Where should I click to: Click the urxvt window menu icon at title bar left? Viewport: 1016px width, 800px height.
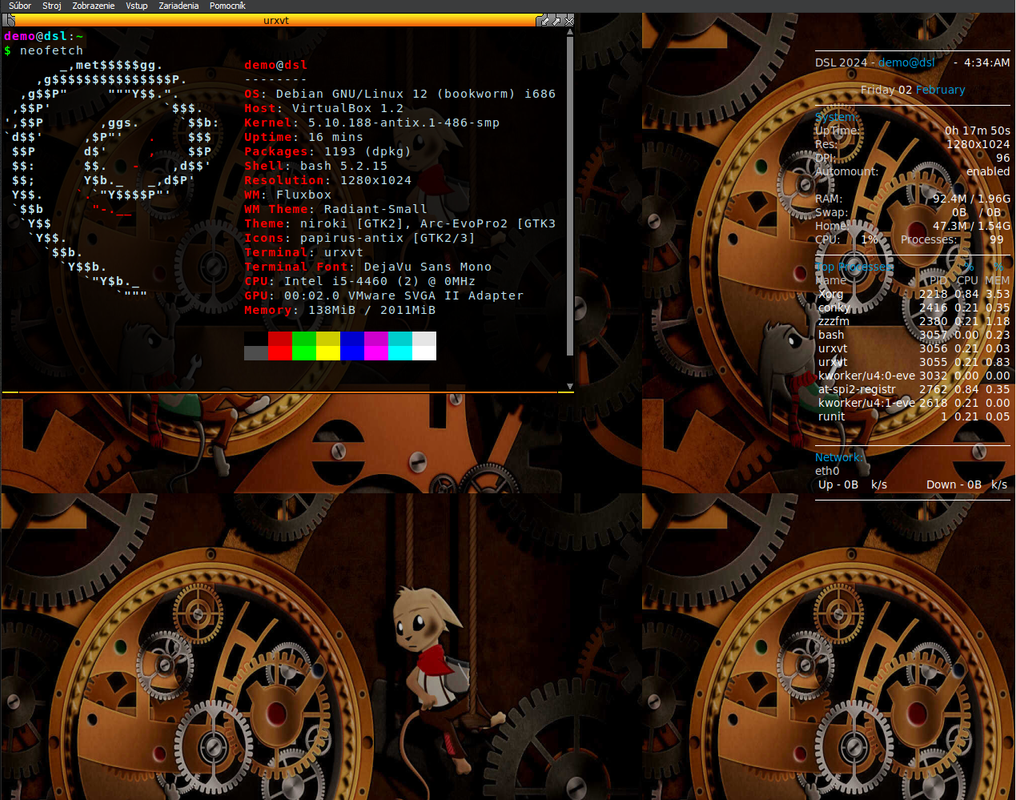pyautogui.click(x=9, y=21)
